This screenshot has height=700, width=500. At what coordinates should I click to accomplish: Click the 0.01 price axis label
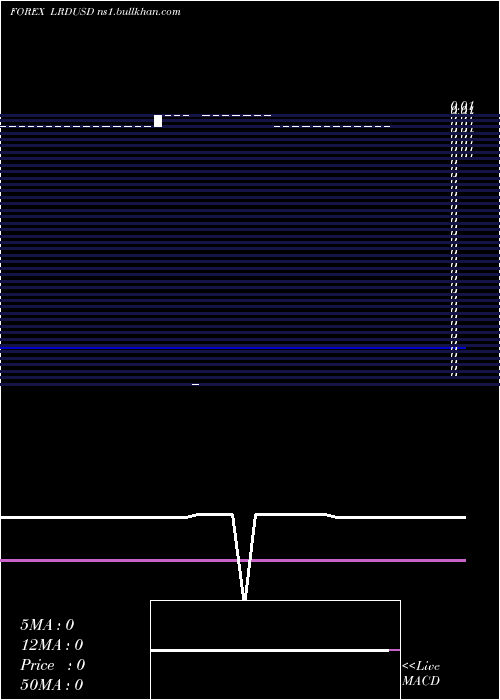click(x=462, y=107)
